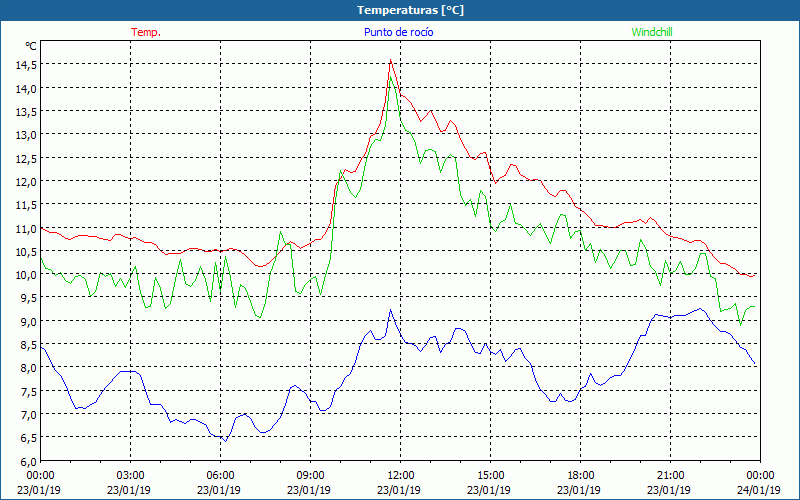Click the blue dew point minimum near 06:00
Viewport: 800px width, 500px height.
[x=225, y=440]
